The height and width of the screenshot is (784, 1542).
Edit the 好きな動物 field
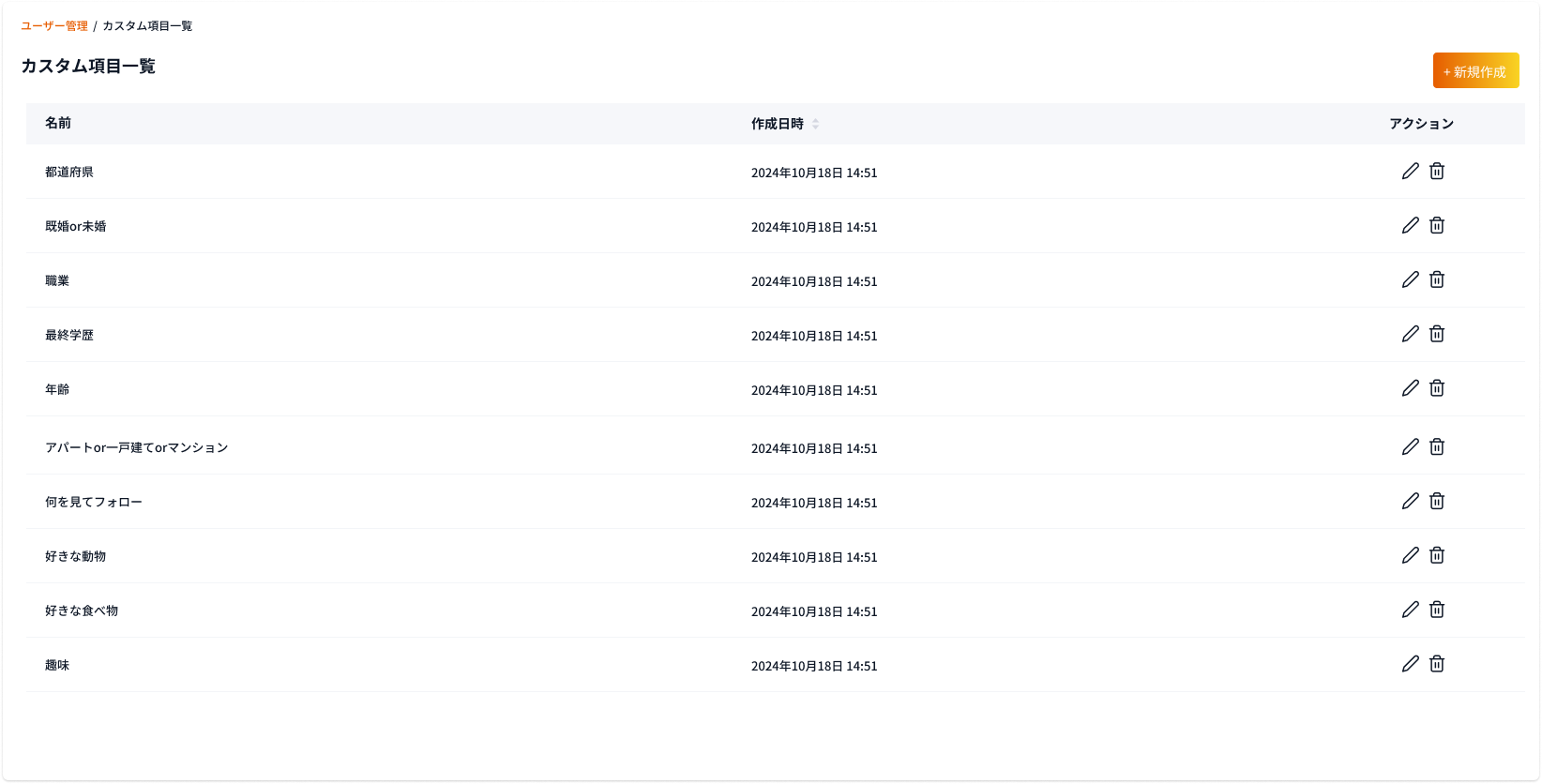tap(1410, 555)
